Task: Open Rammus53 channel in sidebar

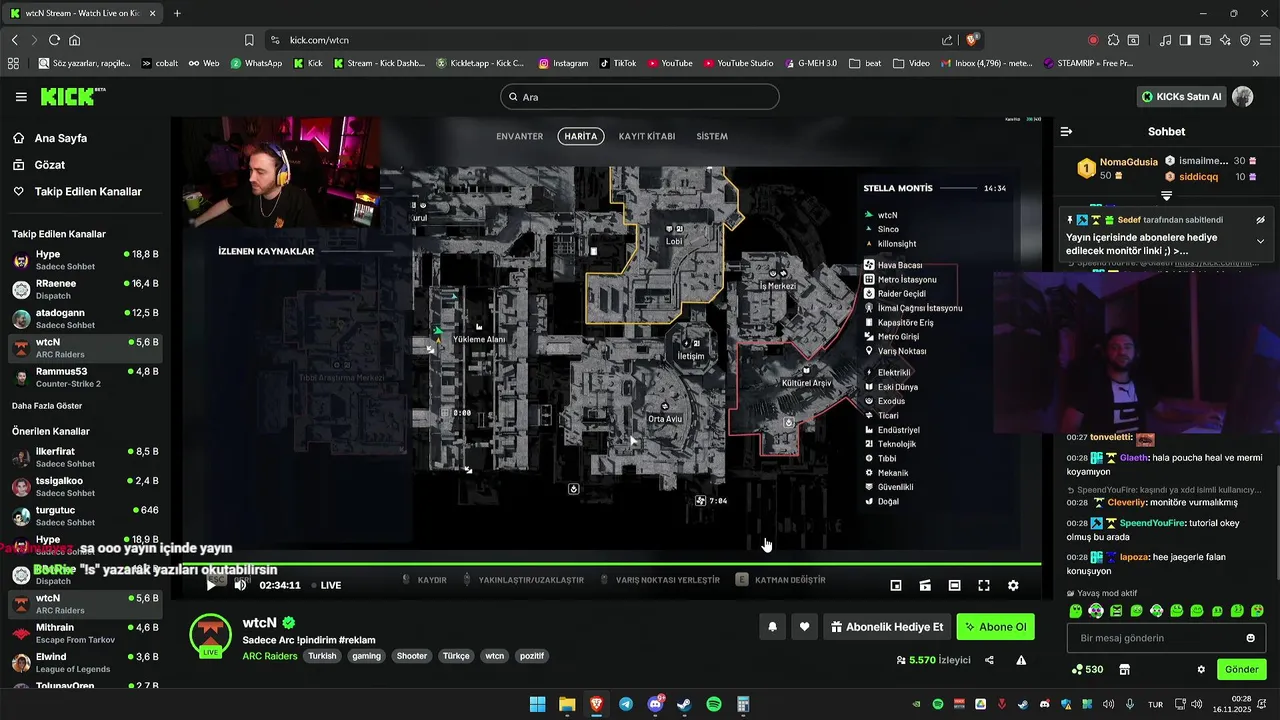Action: [x=85, y=377]
